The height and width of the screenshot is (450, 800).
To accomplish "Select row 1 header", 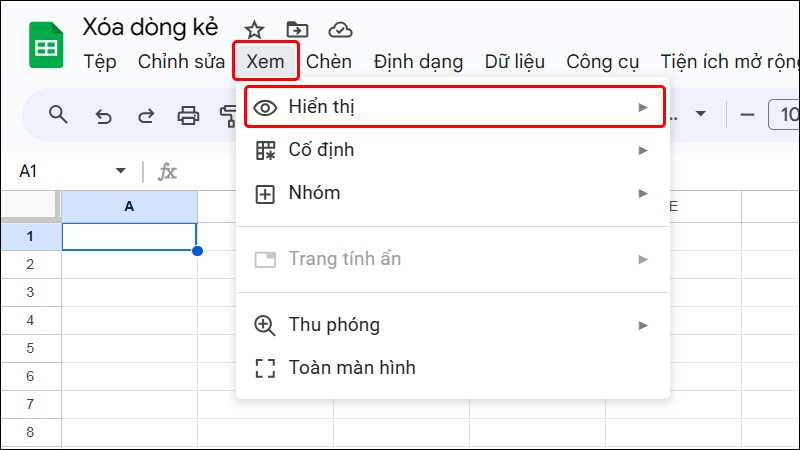I will [x=31, y=237].
